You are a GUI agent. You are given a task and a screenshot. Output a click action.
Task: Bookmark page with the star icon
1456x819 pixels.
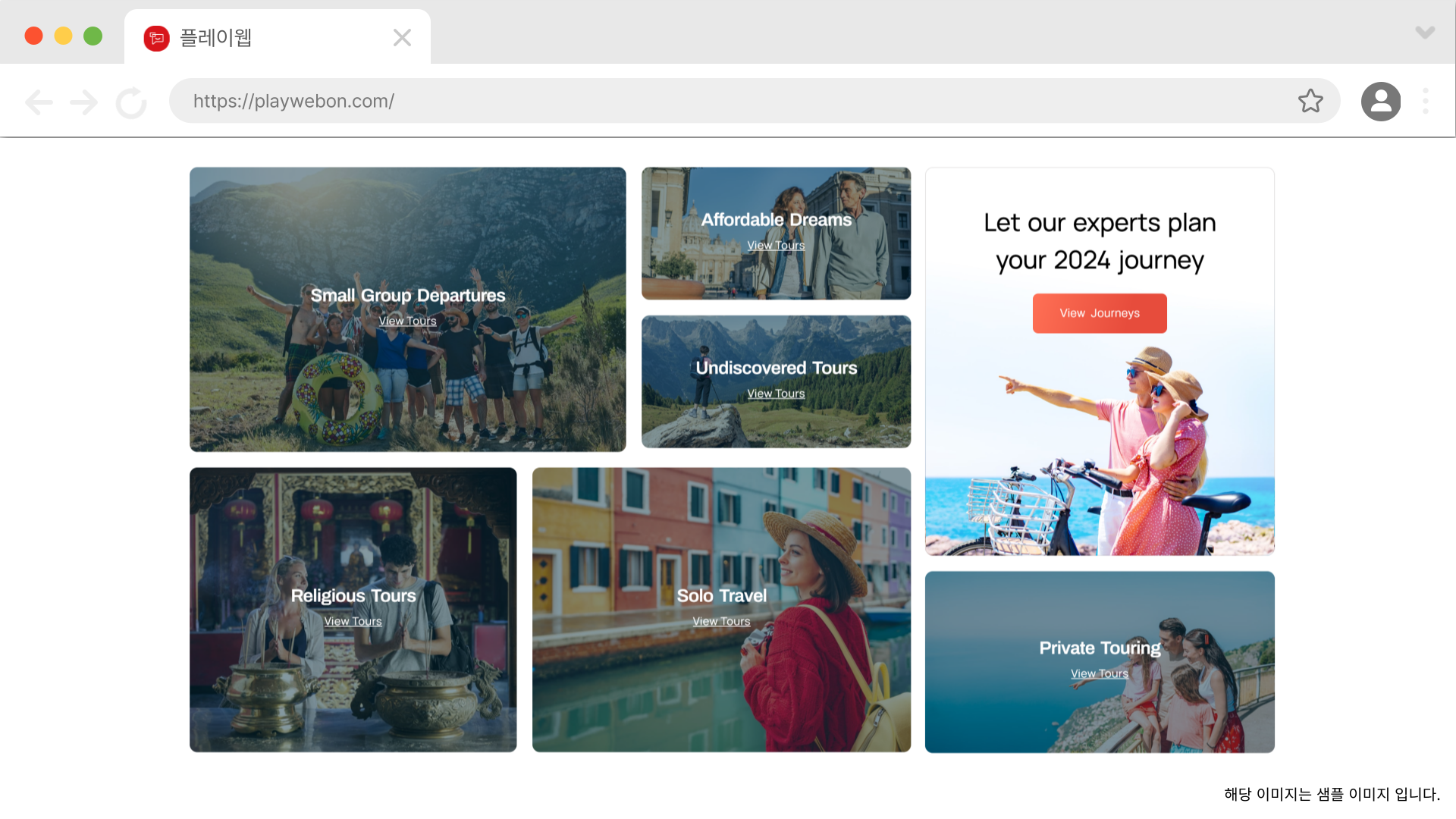(1310, 101)
